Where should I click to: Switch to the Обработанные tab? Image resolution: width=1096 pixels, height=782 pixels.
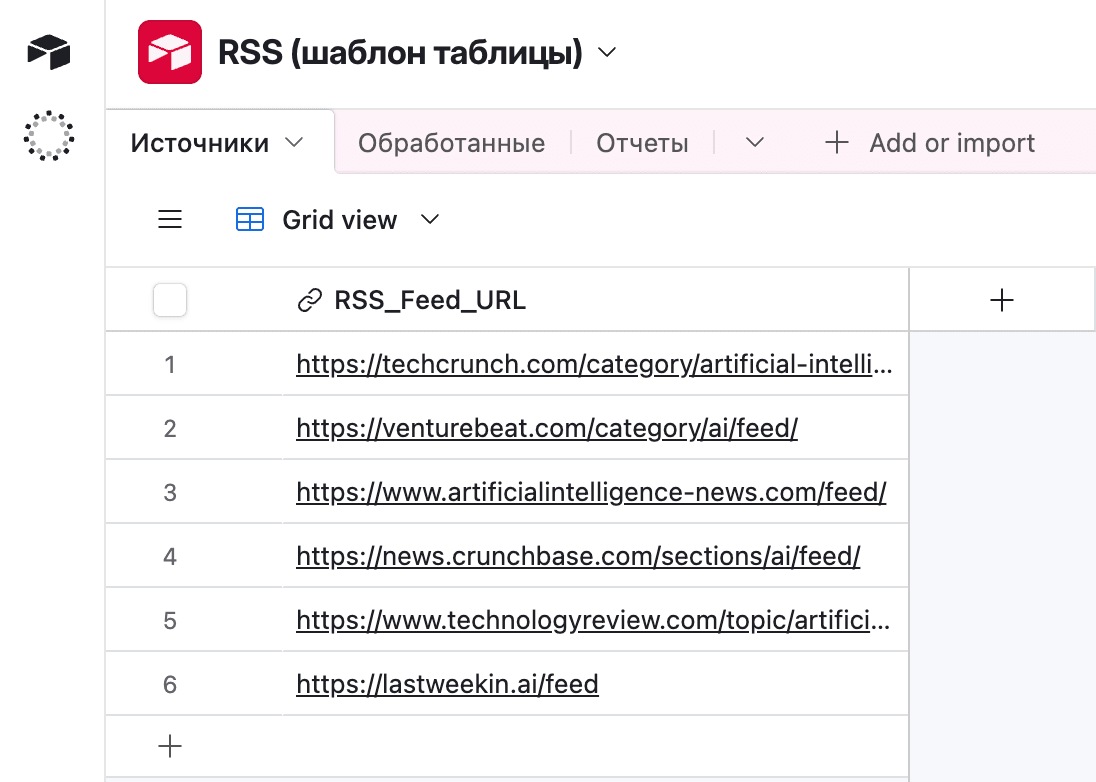(x=452, y=142)
